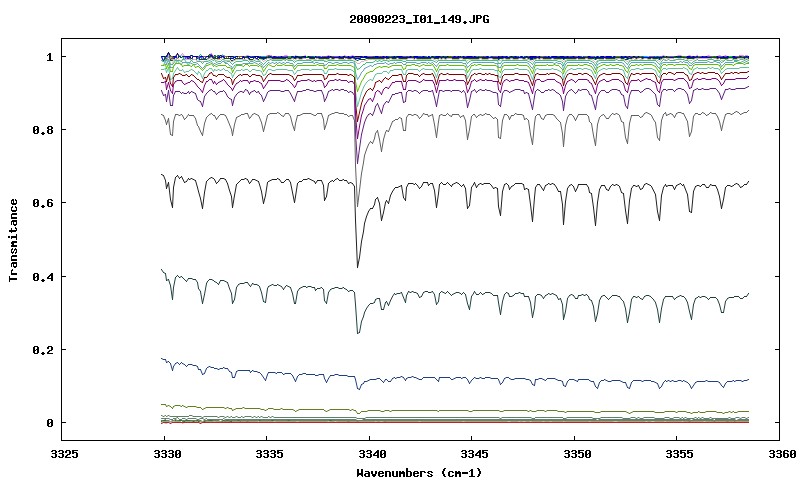Click the Transmittance y-axis label
The width and height of the screenshot is (800, 480).
coord(13,240)
